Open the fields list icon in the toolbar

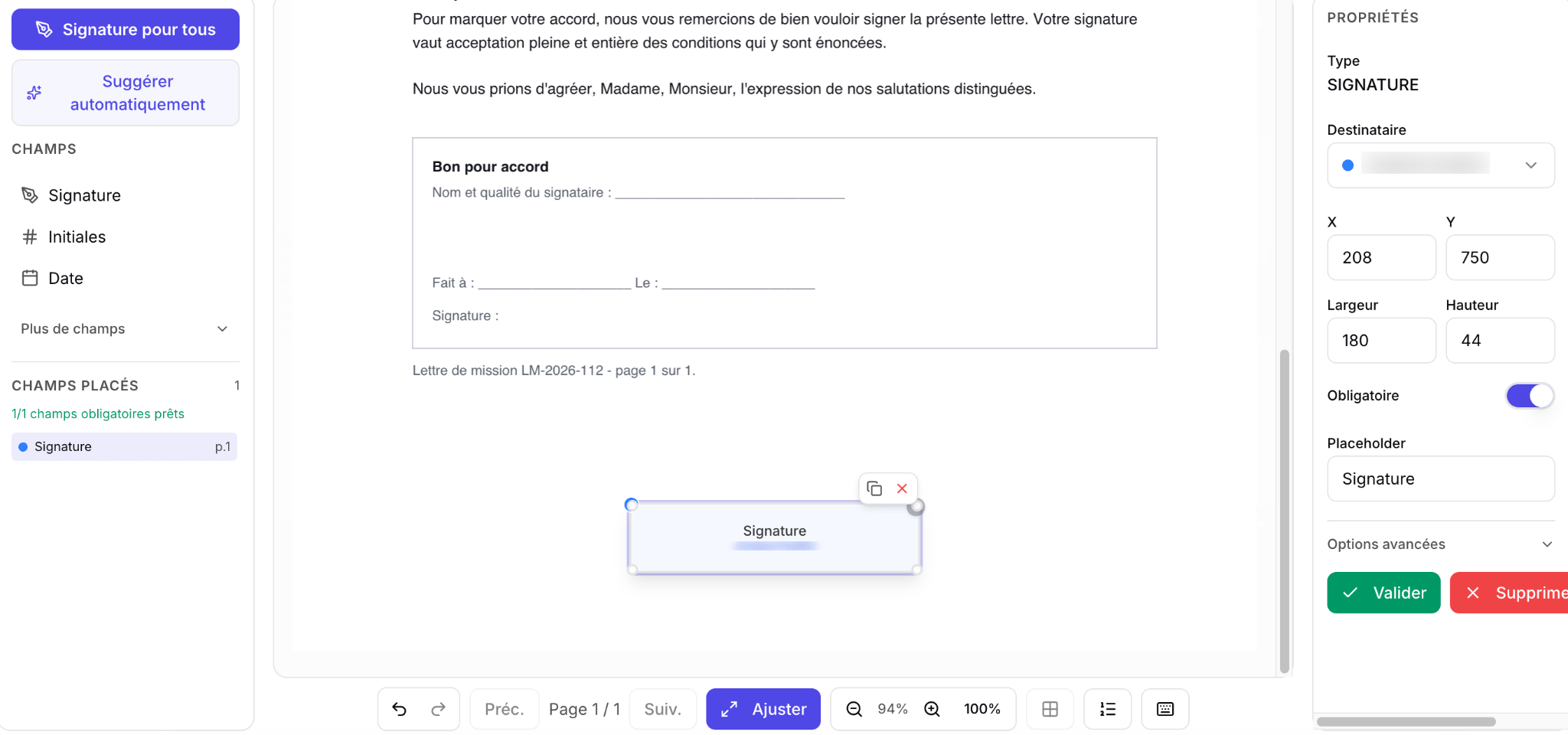1108,709
